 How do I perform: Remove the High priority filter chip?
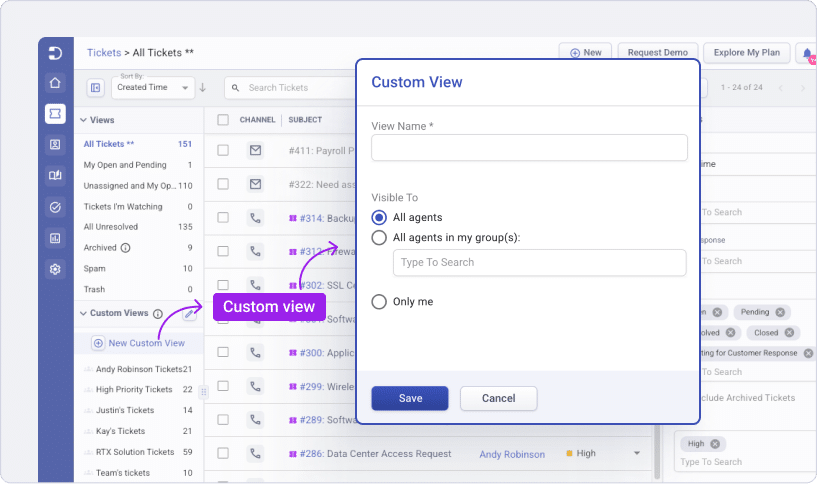[715, 444]
